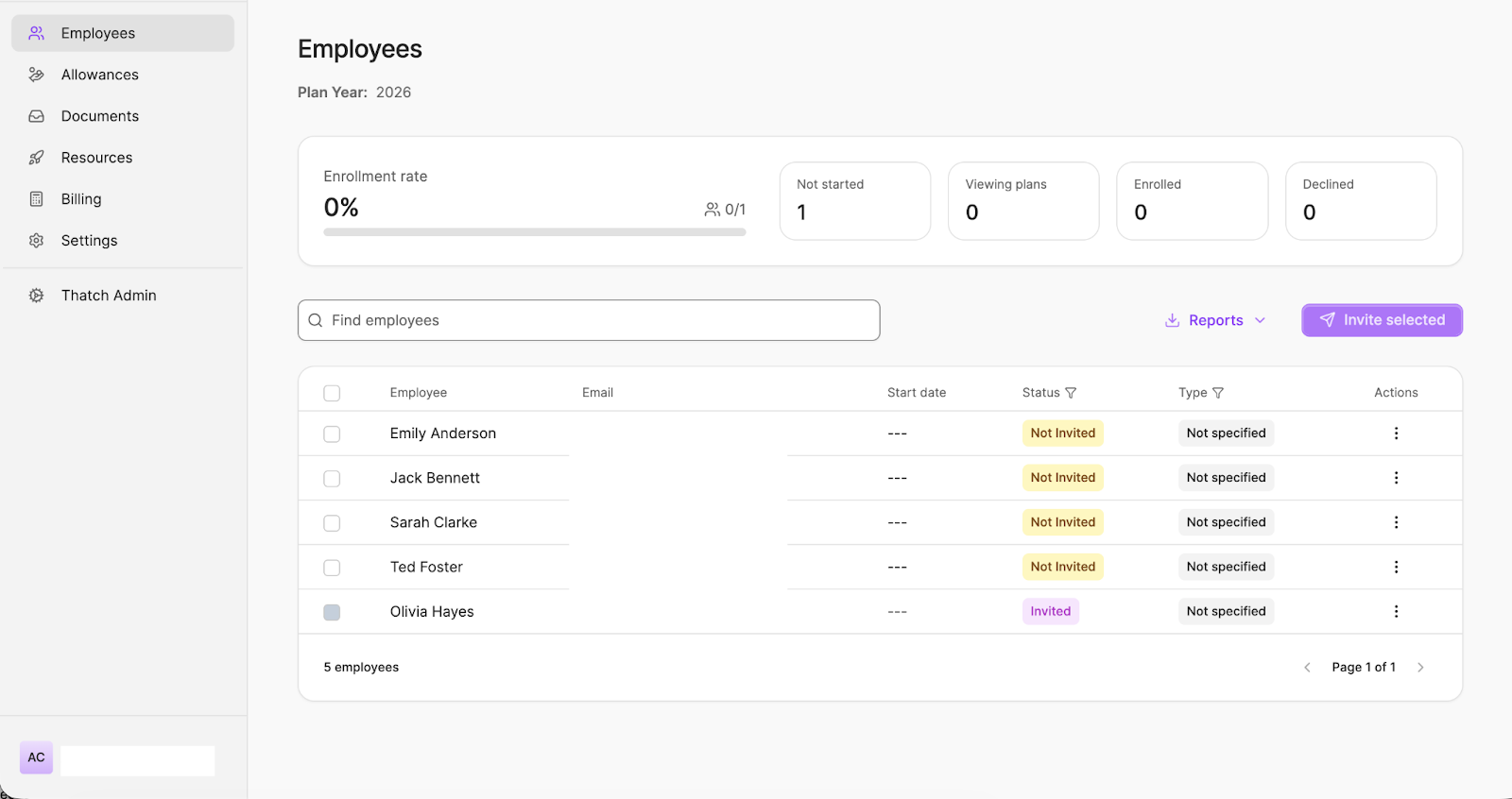
Task: Click the Settings gear icon
Action: coord(37,241)
